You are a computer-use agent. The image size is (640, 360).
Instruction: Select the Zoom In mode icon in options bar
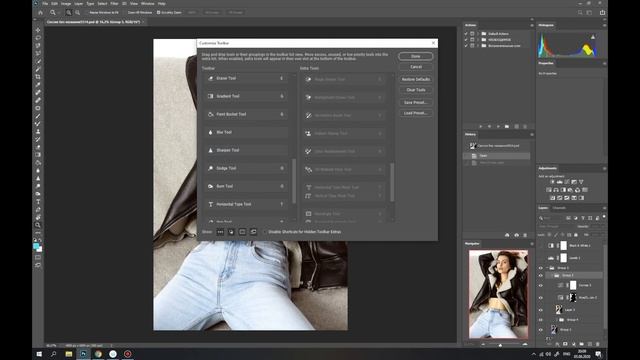68,13
